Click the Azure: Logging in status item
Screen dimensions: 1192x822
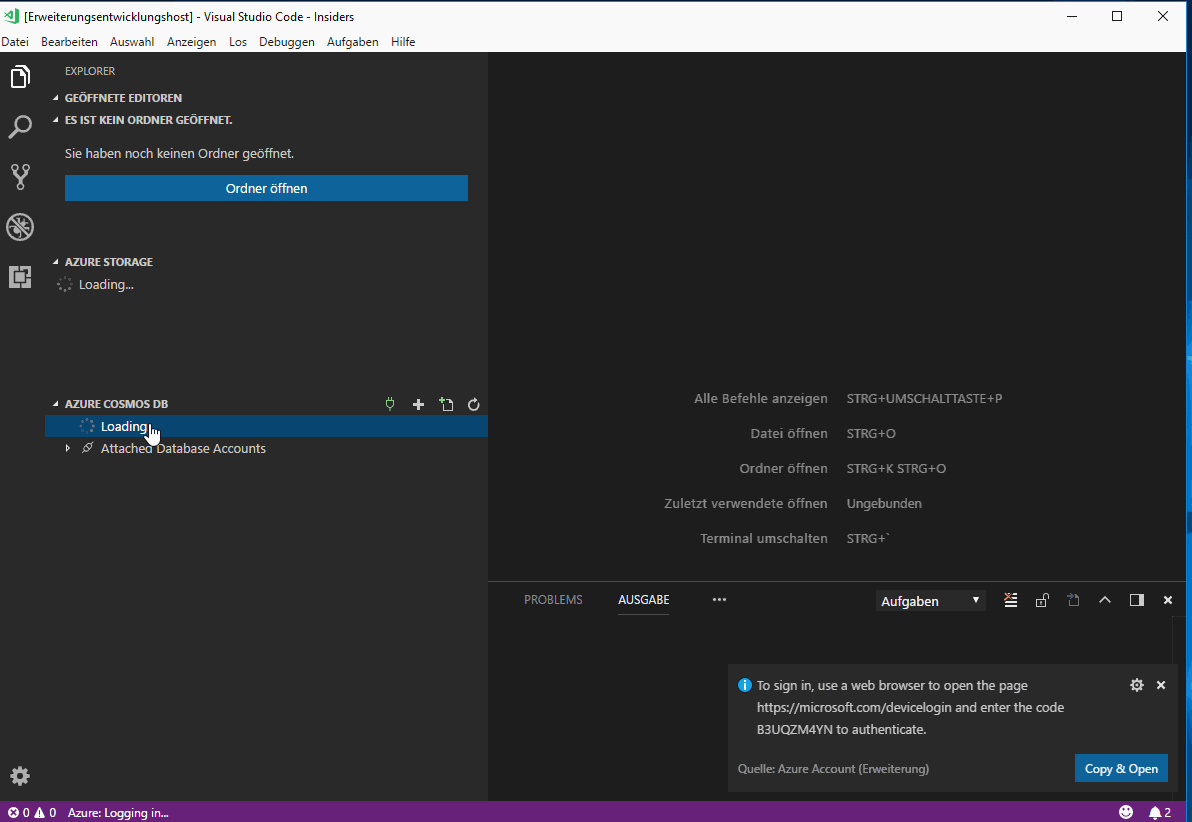(x=118, y=813)
